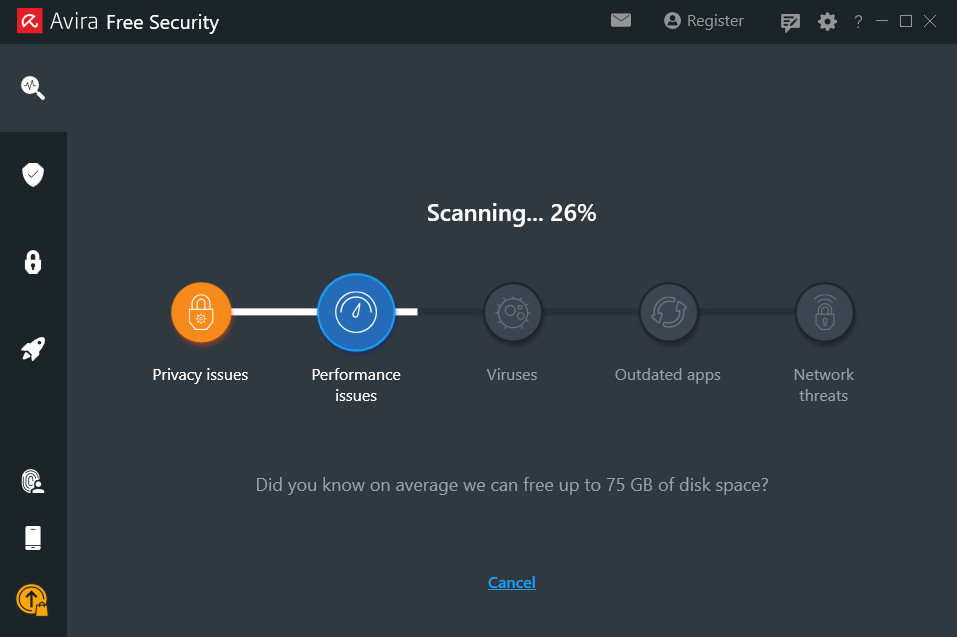Open the Status scan magnifier sidebar icon
This screenshot has height=637, width=957.
pos(33,88)
